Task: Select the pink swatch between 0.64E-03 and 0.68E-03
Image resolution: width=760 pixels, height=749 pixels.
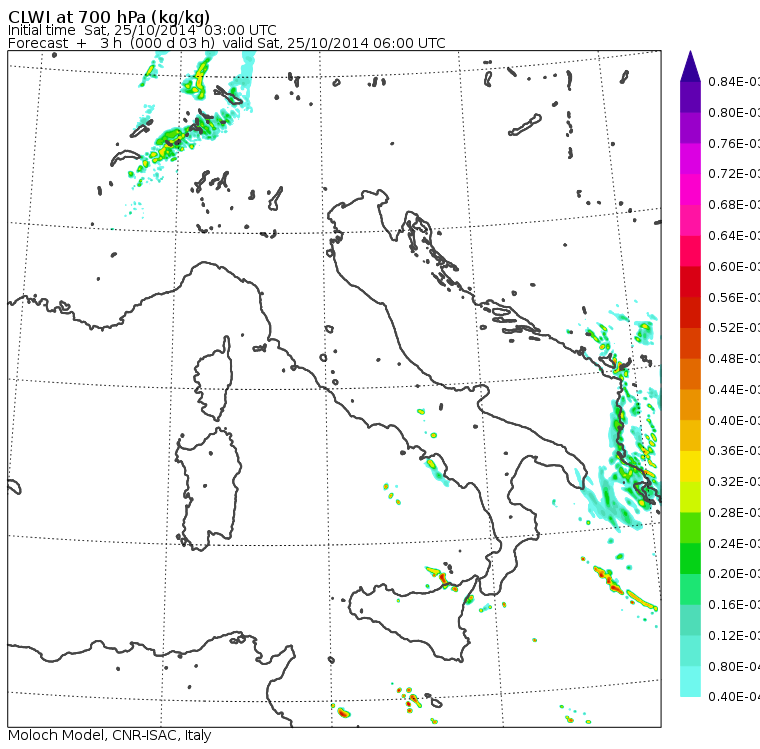Action: click(x=690, y=220)
